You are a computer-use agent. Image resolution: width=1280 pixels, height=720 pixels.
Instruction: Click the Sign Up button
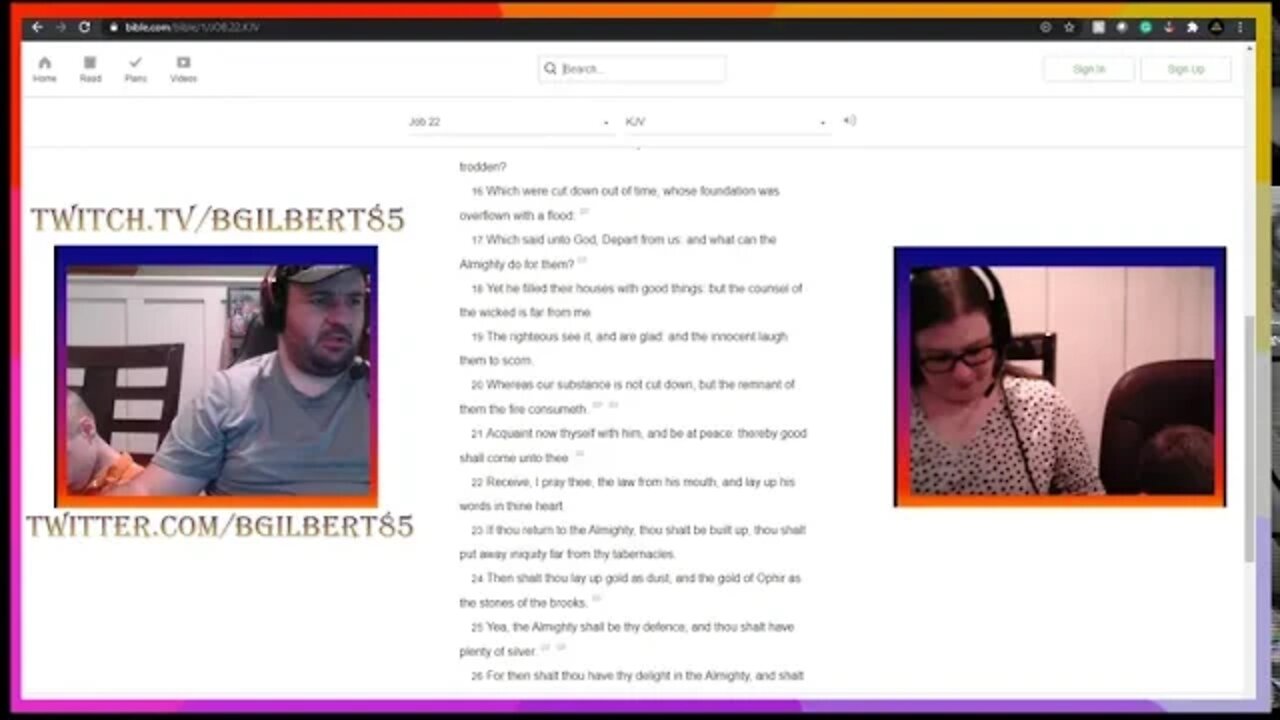[x=1185, y=69]
